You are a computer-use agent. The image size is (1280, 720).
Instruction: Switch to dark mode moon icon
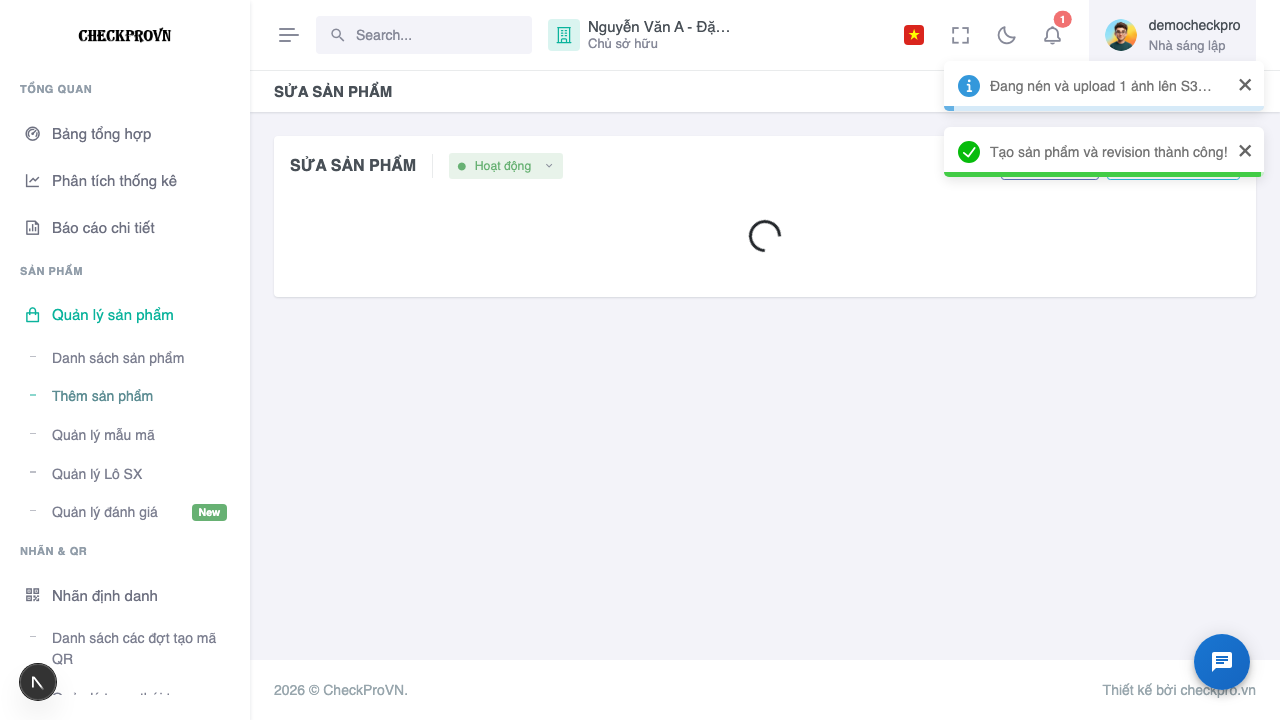point(1007,35)
